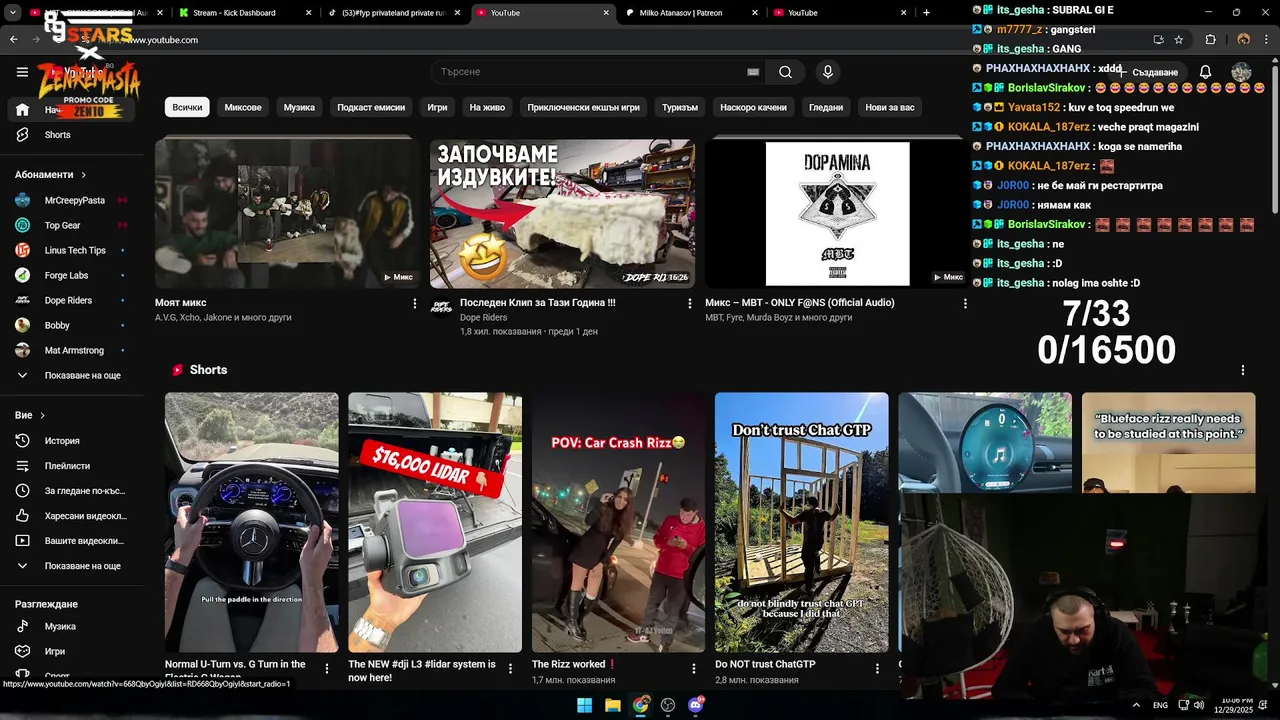The image size is (1280, 720).
Task: Open File Explorer from the taskbar
Action: coord(612,705)
